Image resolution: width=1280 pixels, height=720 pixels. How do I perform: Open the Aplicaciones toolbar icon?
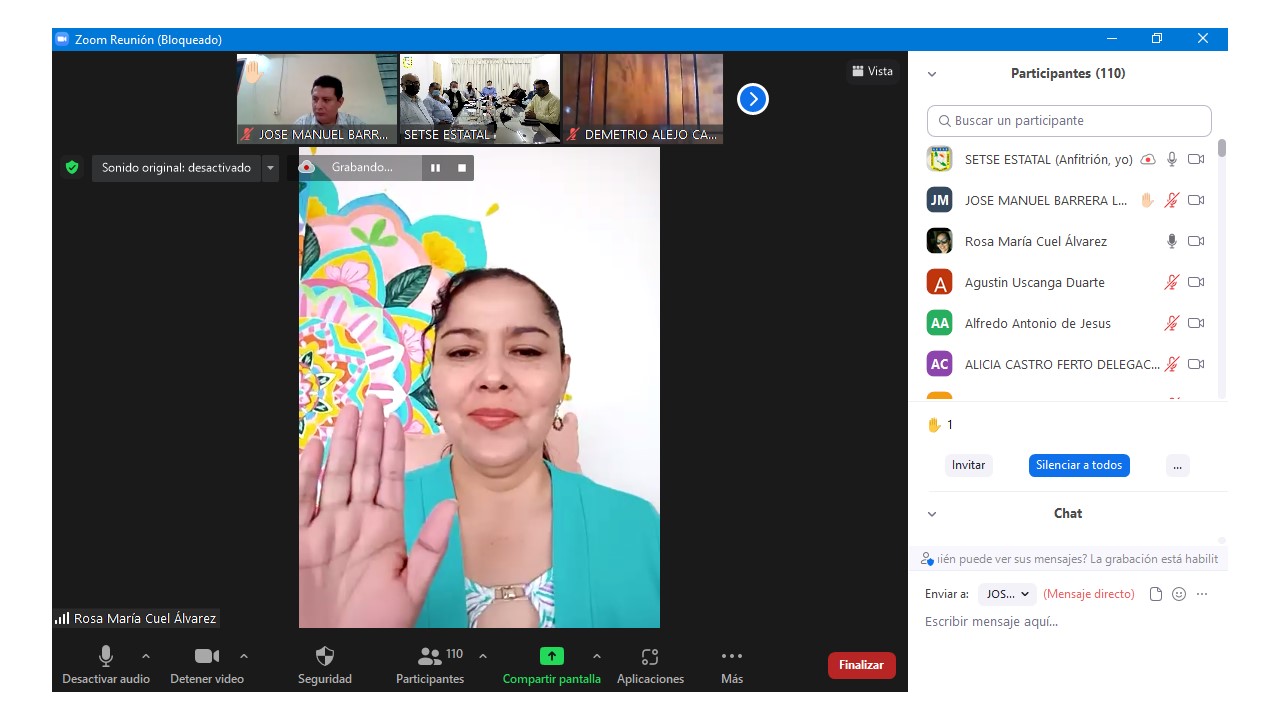[x=650, y=656]
